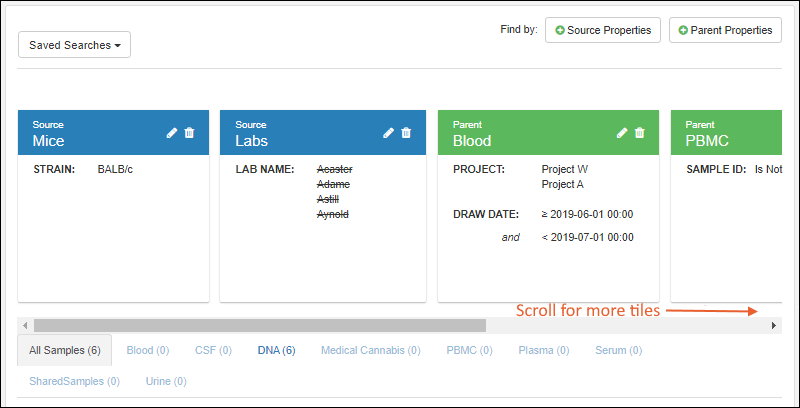This screenshot has height=408, width=800.
Task: Click left arrow of horizontal scrollbar
Action: click(26, 325)
